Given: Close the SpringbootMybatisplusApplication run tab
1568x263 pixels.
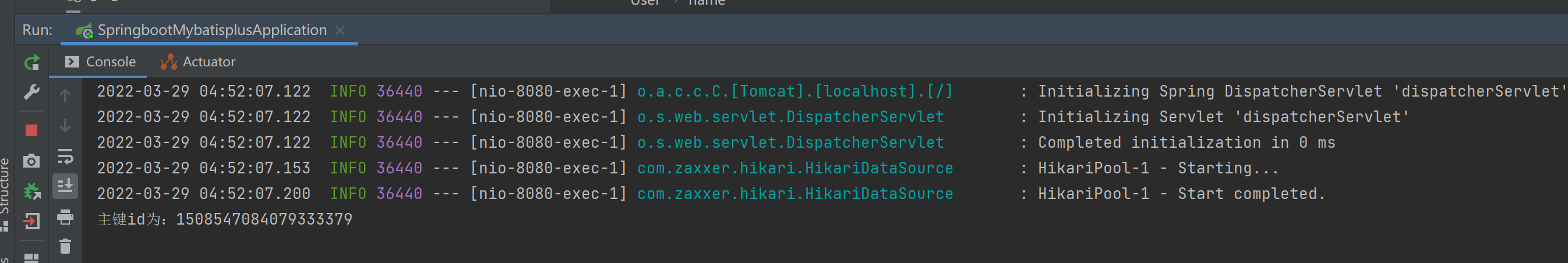Looking at the screenshot, I should point(340,30).
